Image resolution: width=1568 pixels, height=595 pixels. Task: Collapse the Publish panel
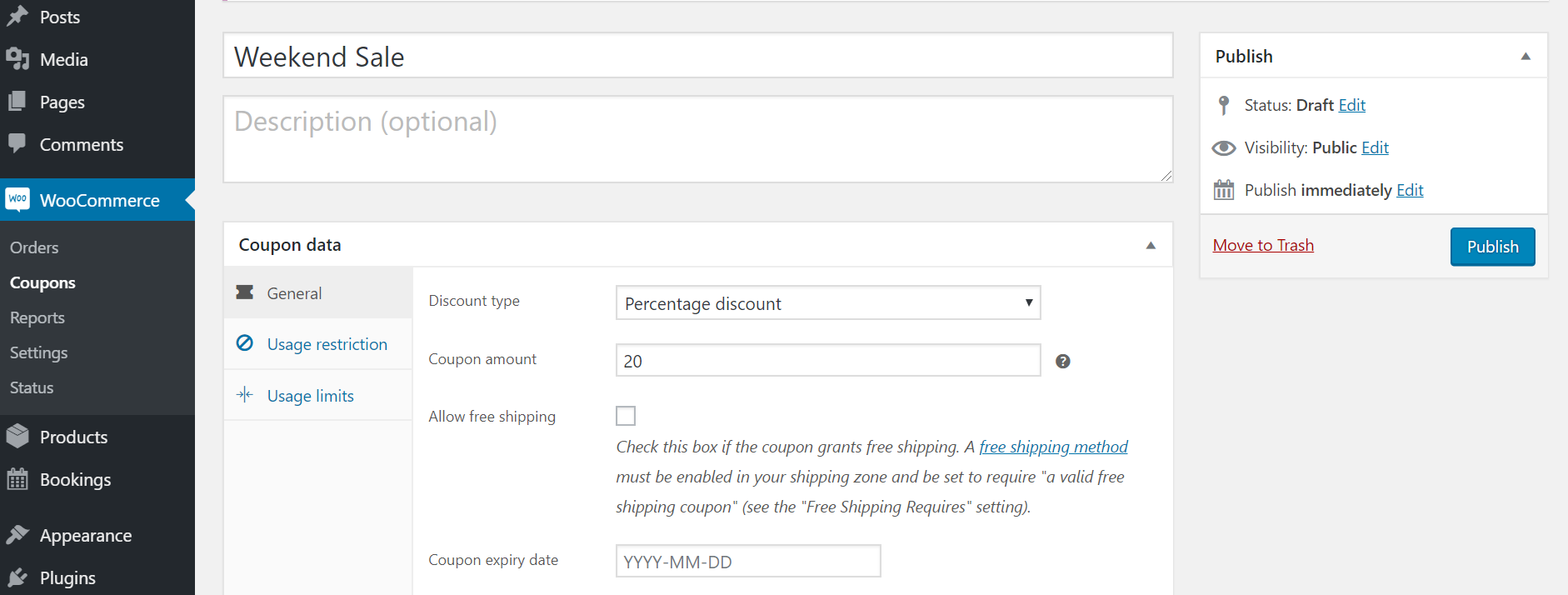click(x=1526, y=57)
